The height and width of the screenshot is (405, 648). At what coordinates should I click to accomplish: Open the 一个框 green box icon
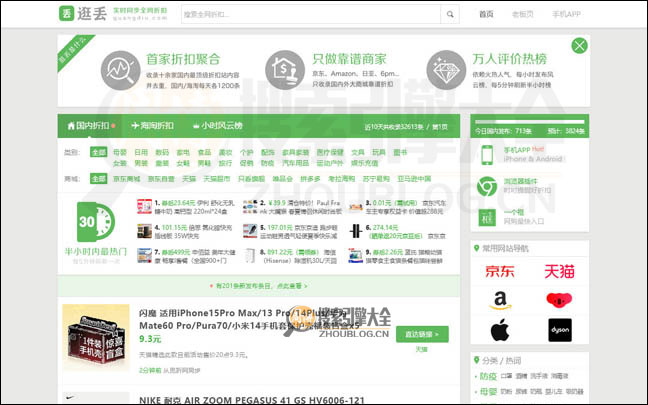pos(487,217)
